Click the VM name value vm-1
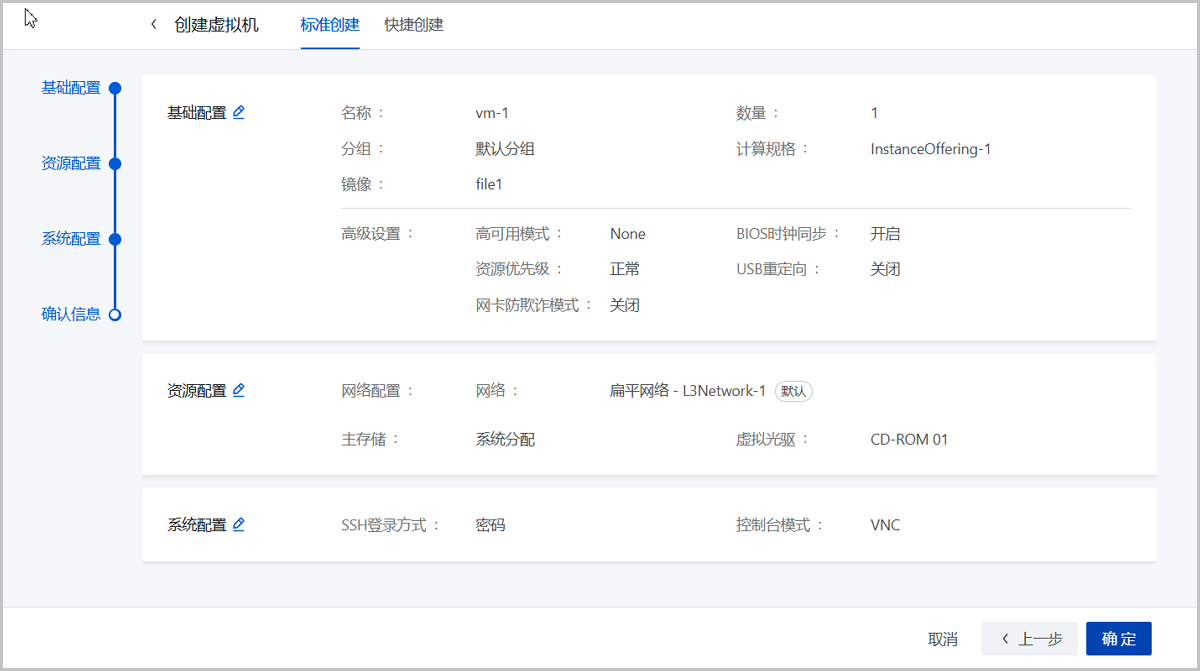 coord(492,113)
